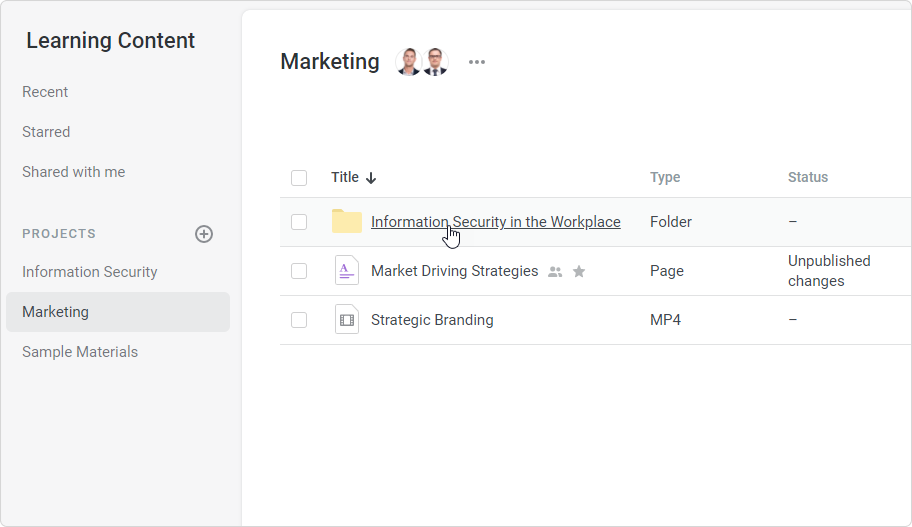The width and height of the screenshot is (912, 527).
Task: Open the Information Security in the Workplace link
Action: (496, 222)
